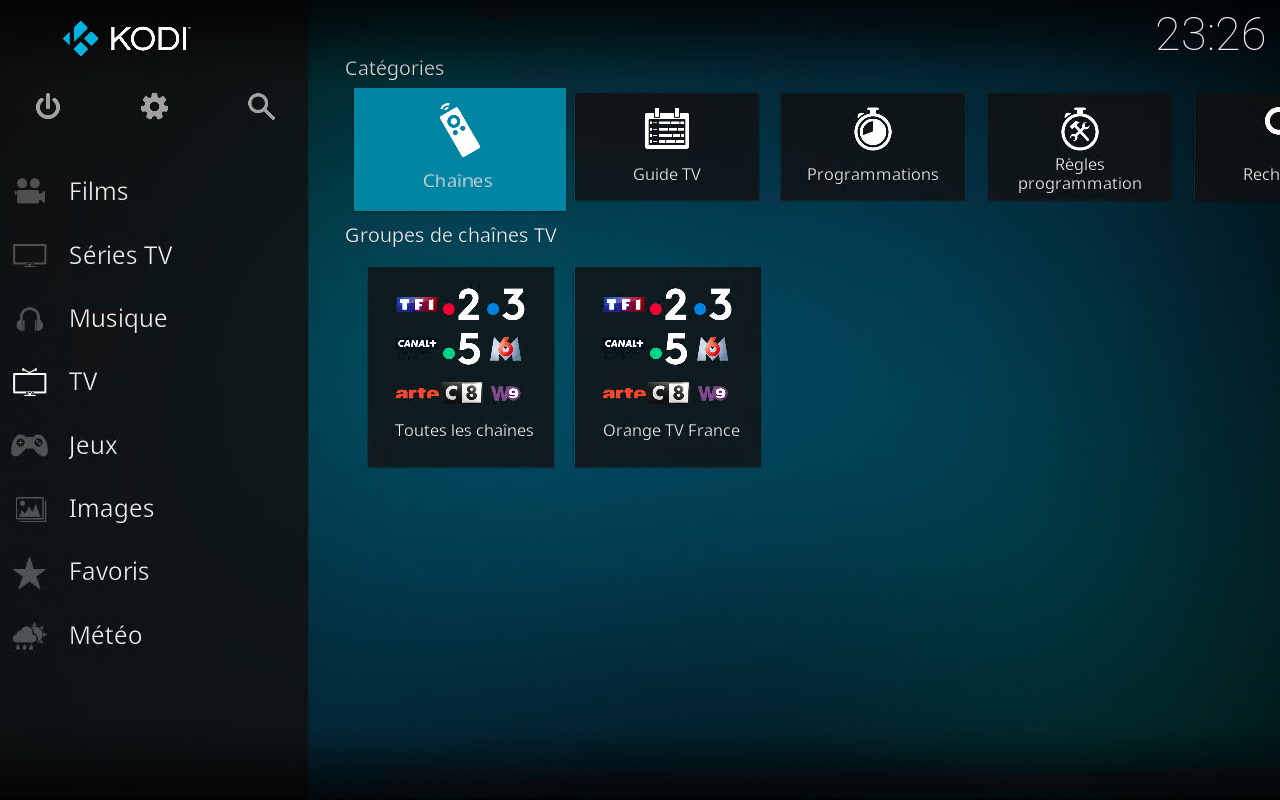The width and height of the screenshot is (1280, 800).
Task: Click the 23:26 clock
Action: (1211, 35)
